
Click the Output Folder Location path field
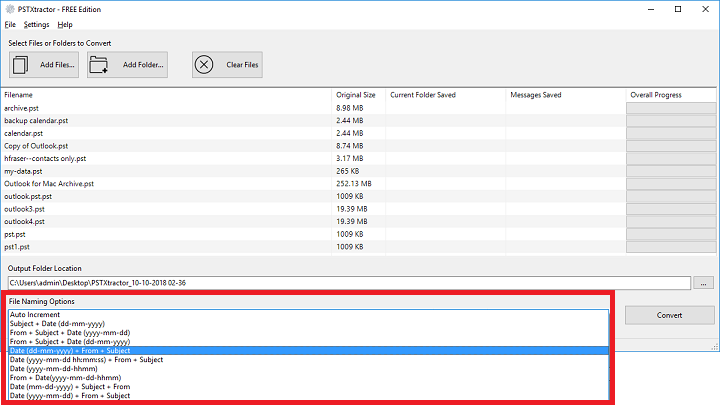(349, 283)
